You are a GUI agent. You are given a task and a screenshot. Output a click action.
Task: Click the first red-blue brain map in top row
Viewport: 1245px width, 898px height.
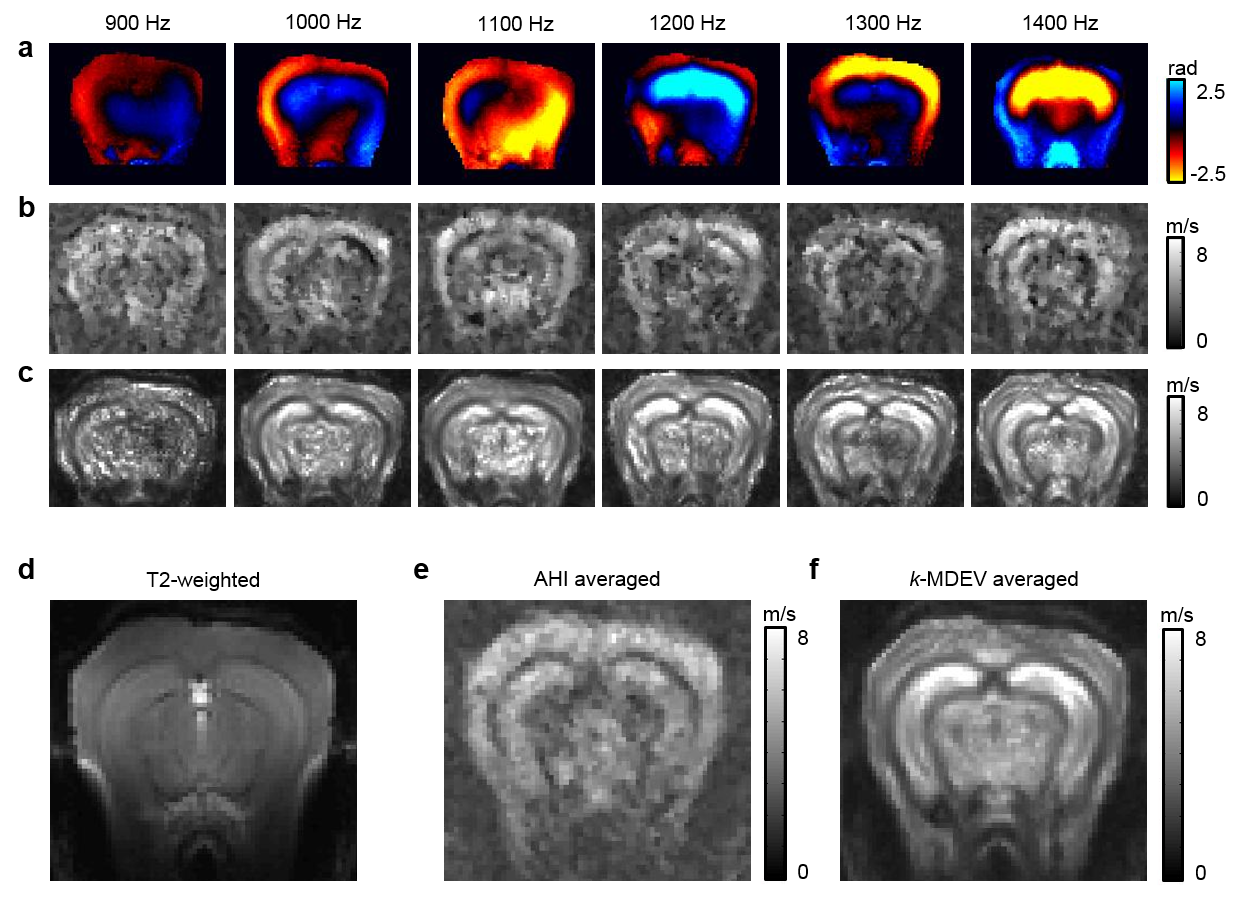[x=137, y=112]
